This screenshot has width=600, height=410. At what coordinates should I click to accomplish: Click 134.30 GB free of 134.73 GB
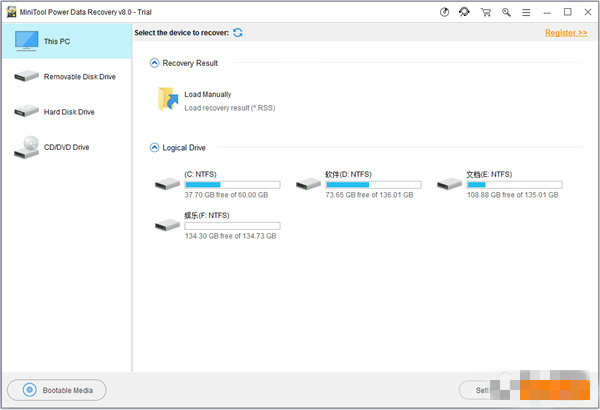tap(230, 236)
